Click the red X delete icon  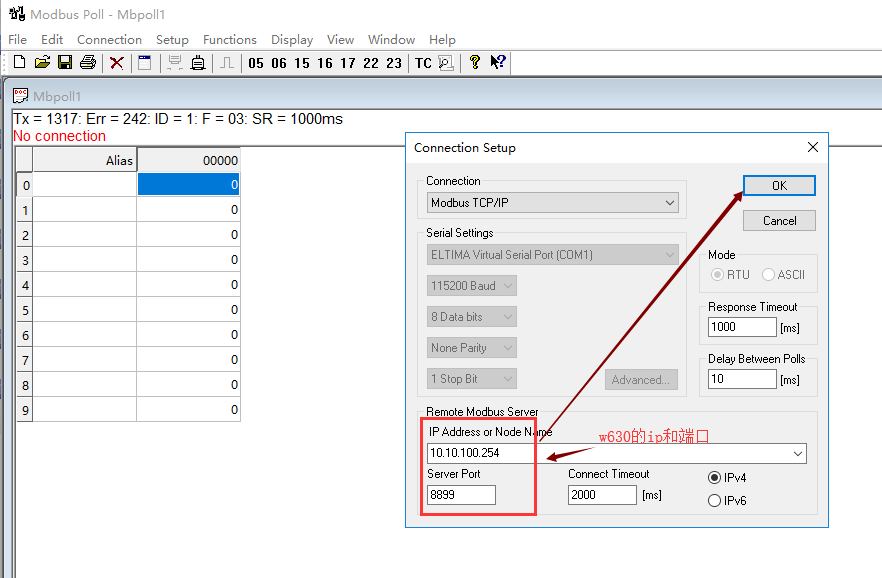pos(117,63)
